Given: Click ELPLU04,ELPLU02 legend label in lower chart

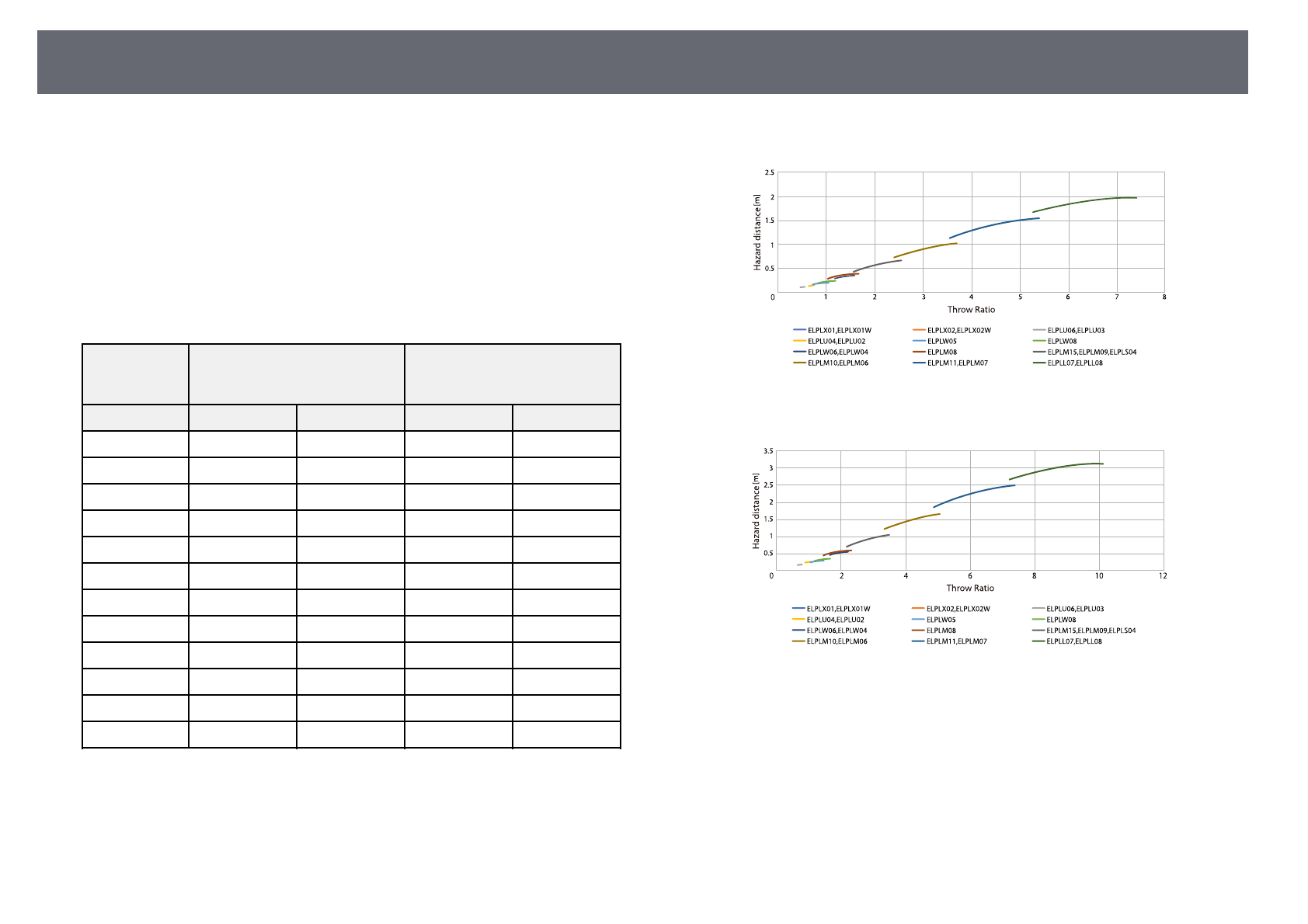Looking at the screenshot, I should [x=835, y=620].
